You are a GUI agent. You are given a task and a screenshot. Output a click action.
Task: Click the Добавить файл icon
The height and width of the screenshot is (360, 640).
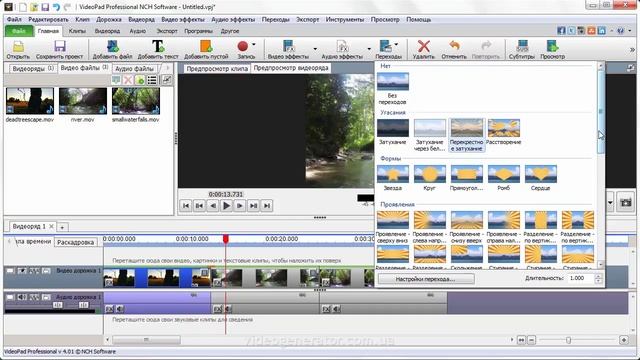point(112,46)
